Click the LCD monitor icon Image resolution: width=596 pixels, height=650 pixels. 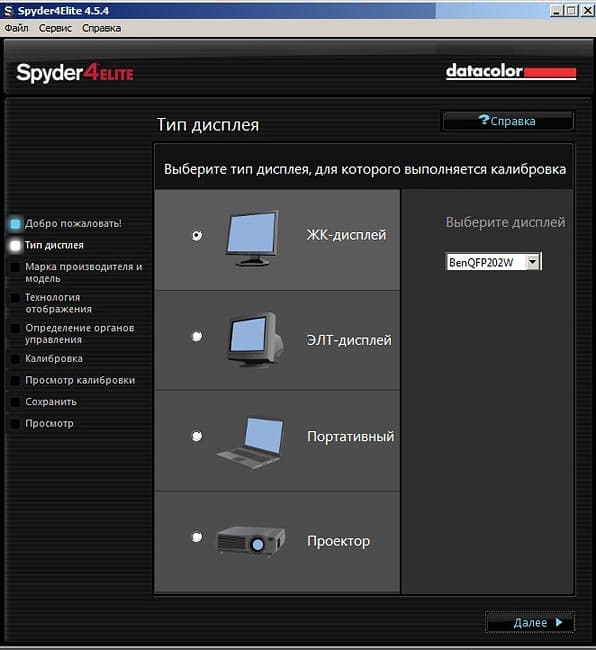(x=252, y=238)
